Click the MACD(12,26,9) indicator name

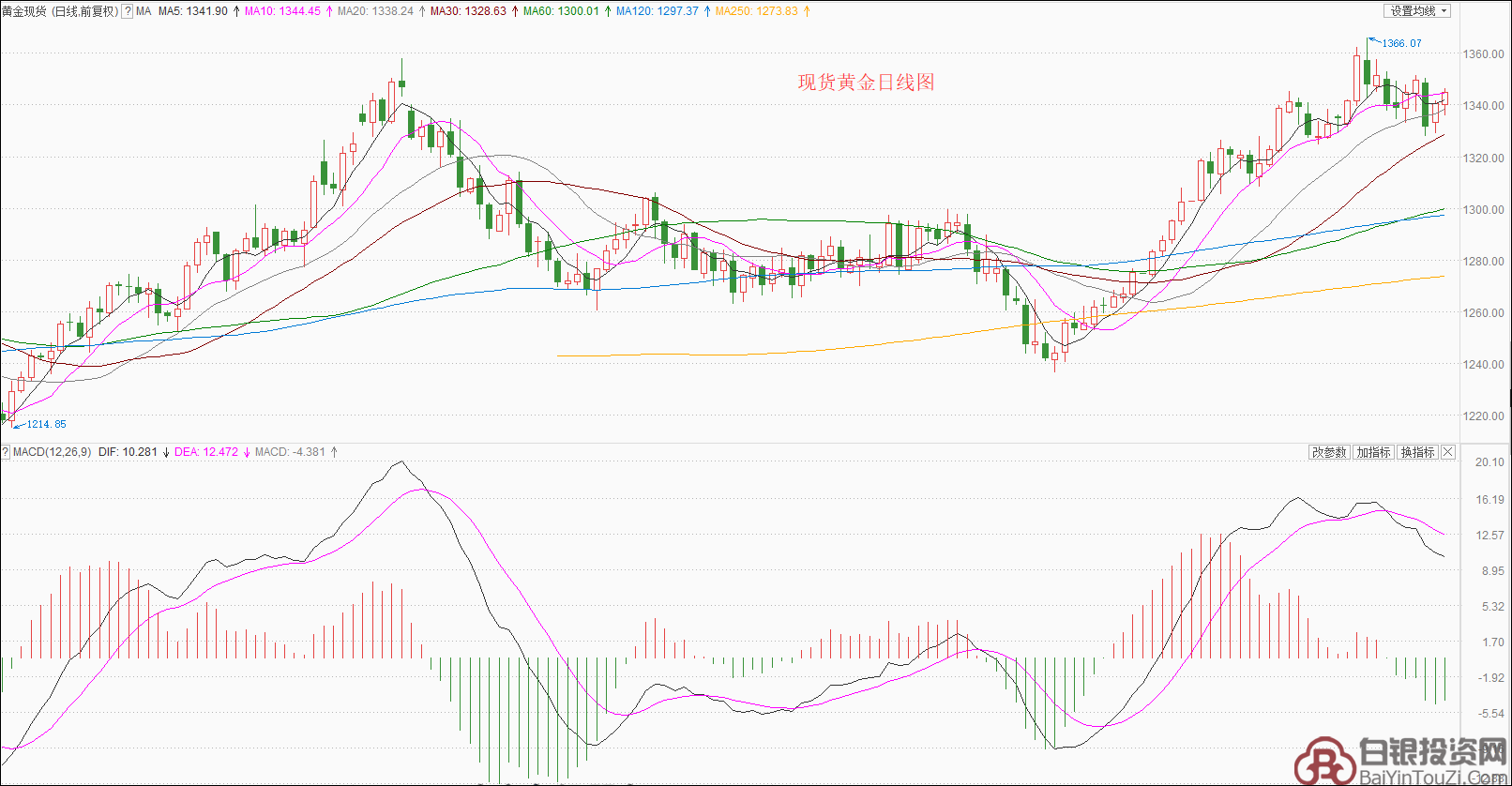(53, 452)
